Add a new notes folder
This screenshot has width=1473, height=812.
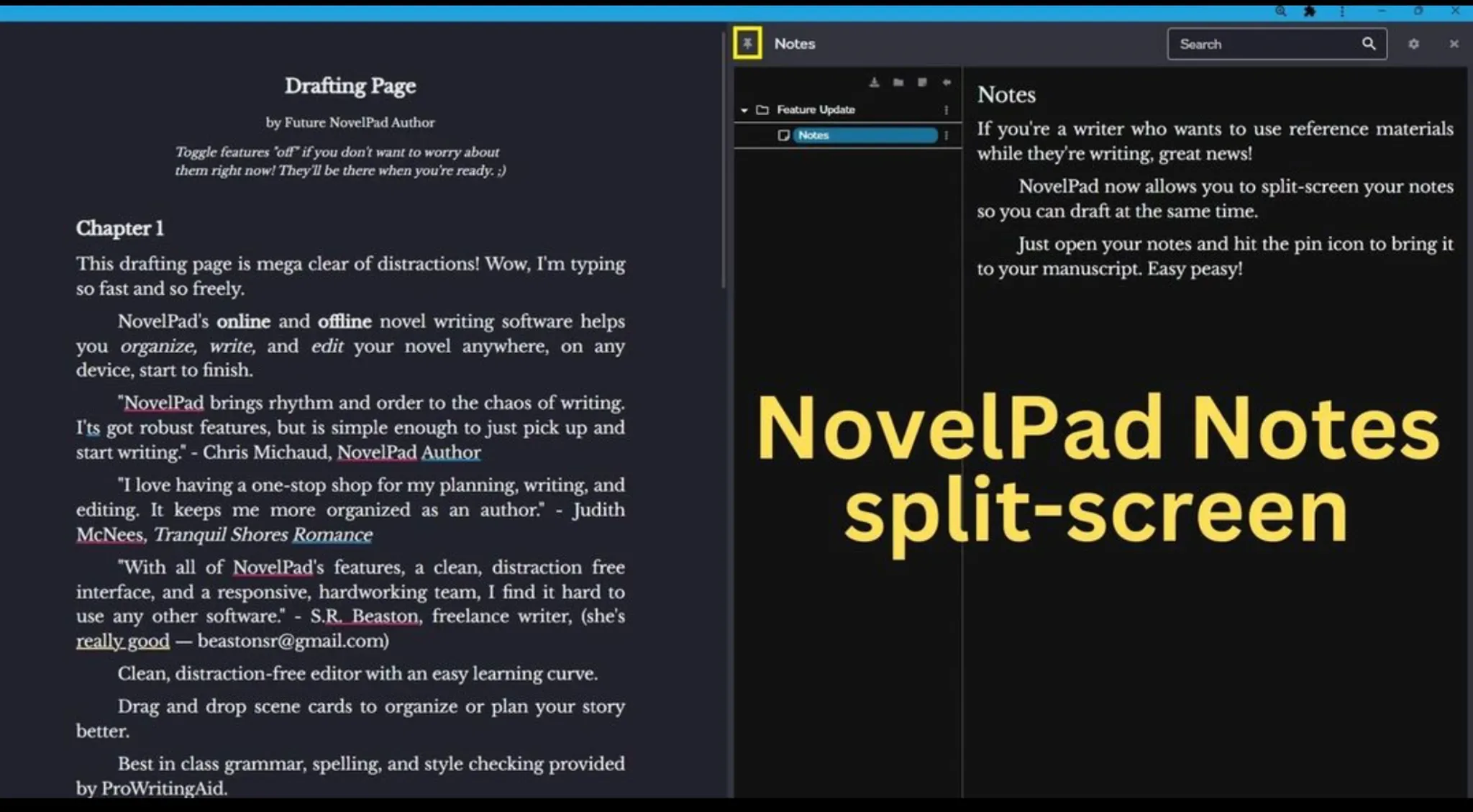(x=898, y=83)
